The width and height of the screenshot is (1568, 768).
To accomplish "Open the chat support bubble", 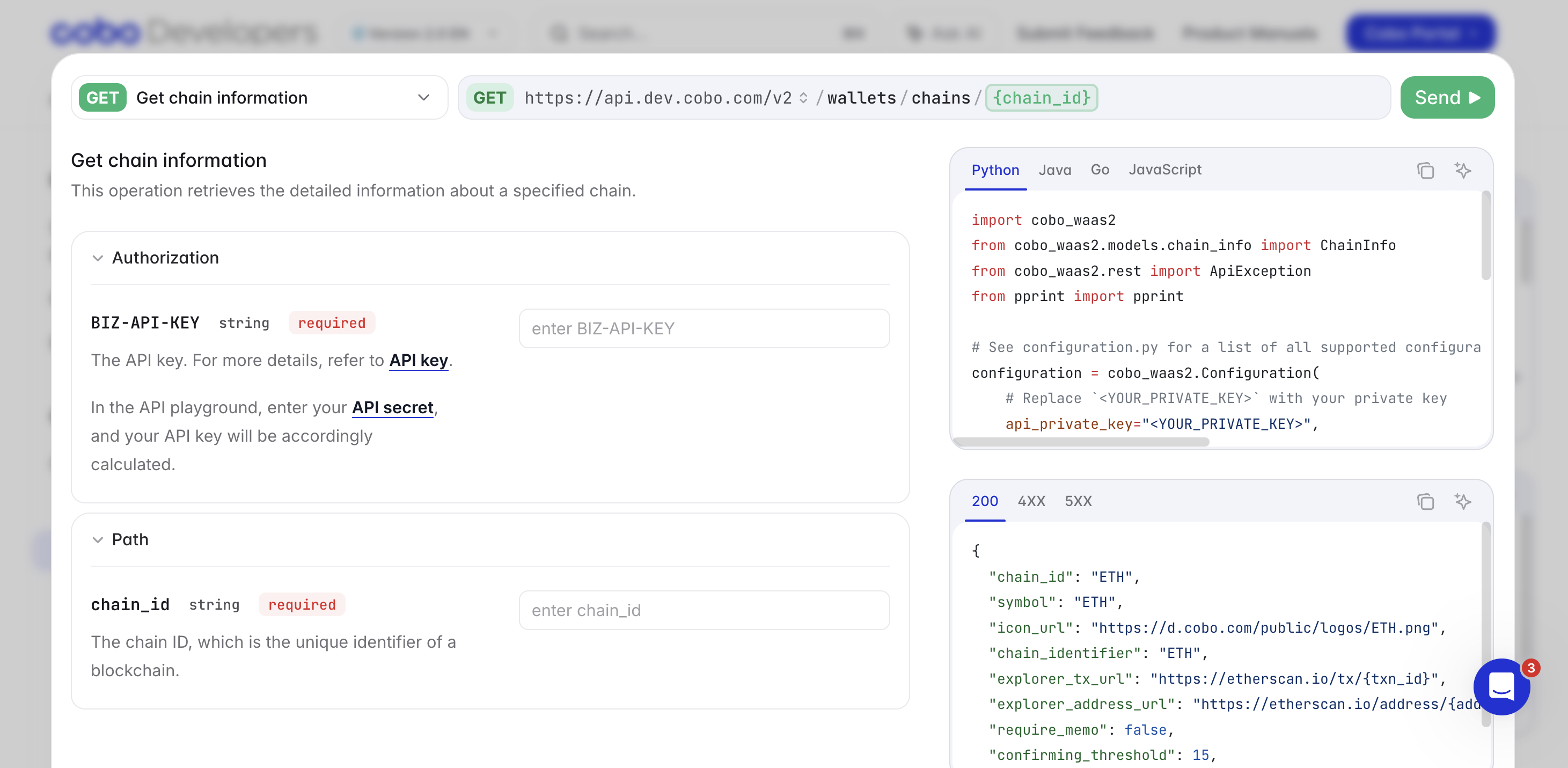I will pyautogui.click(x=1501, y=686).
